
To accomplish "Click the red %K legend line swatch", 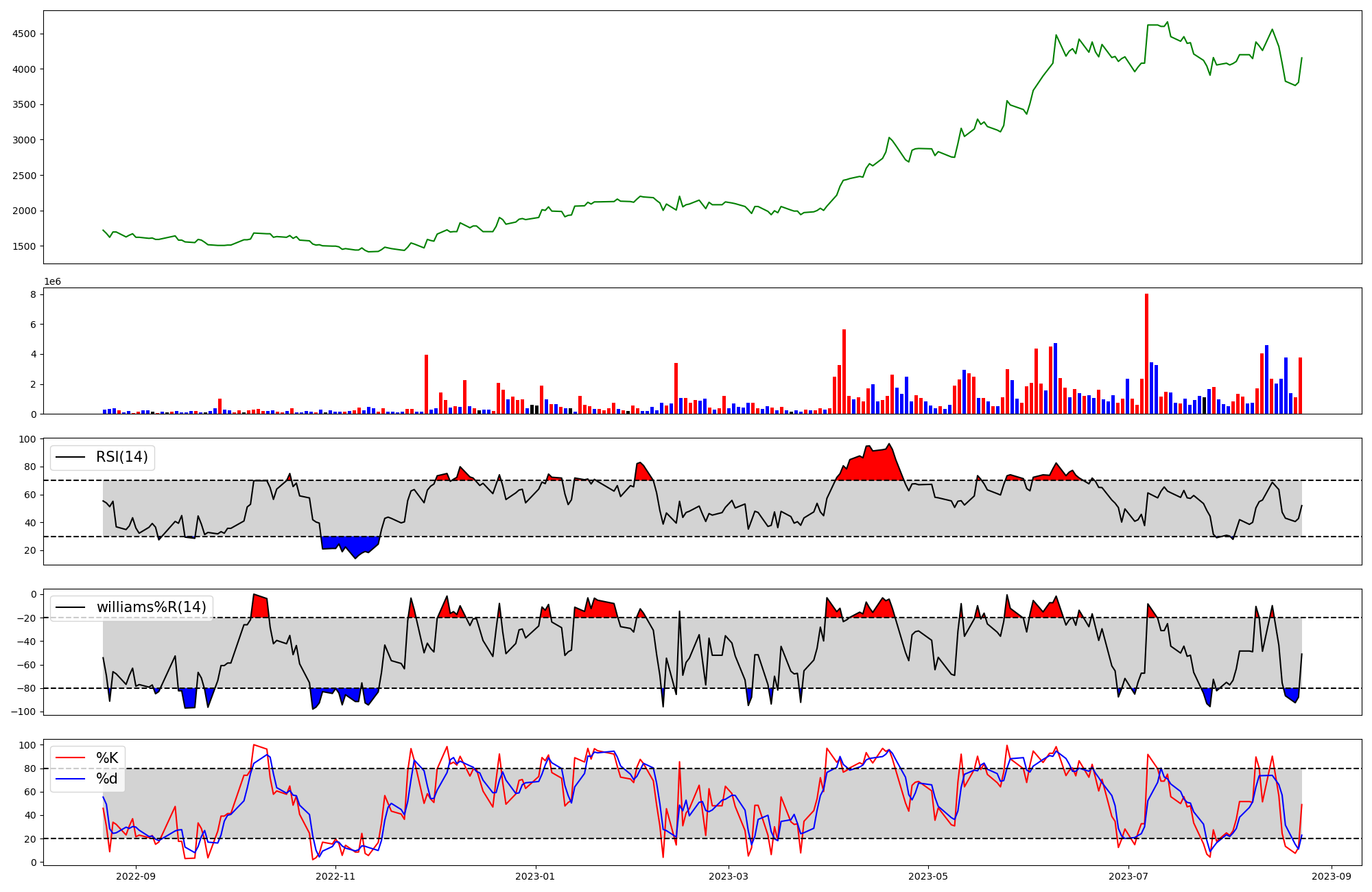I will (71, 758).
